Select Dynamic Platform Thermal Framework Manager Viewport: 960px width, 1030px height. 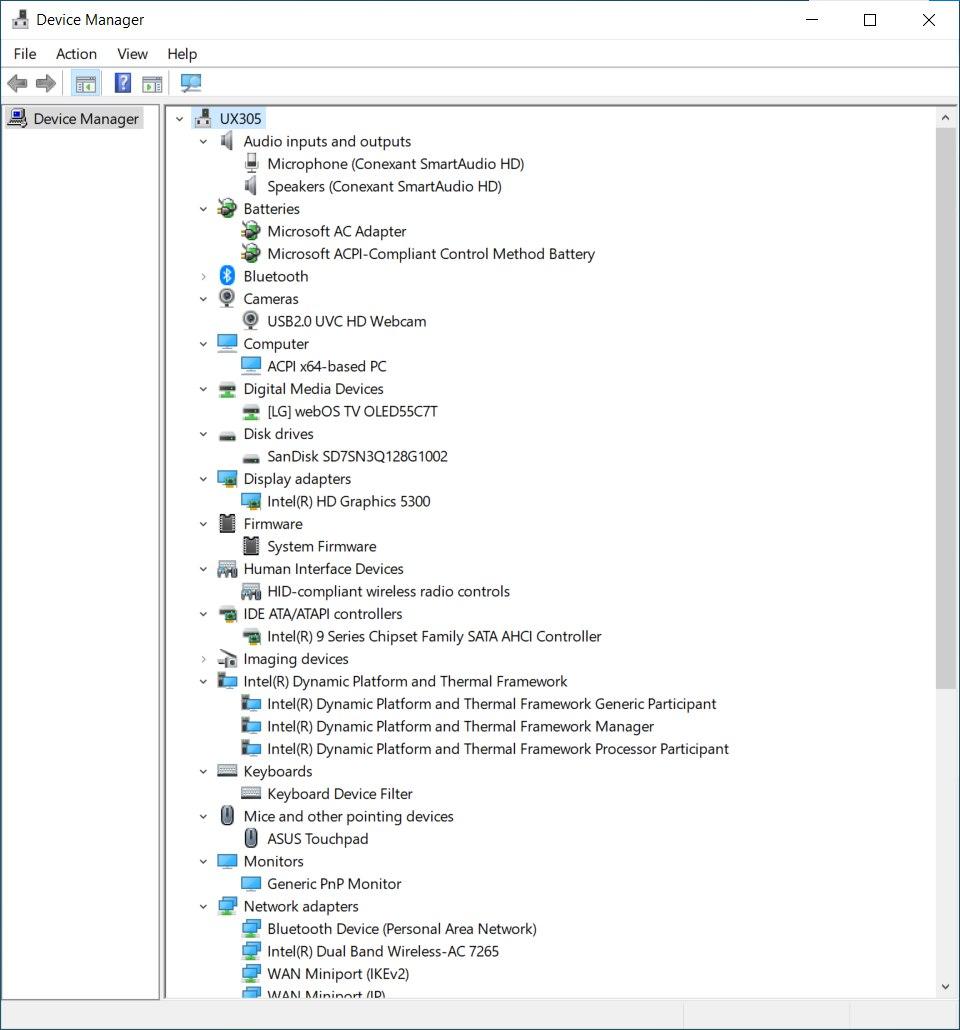(460, 726)
